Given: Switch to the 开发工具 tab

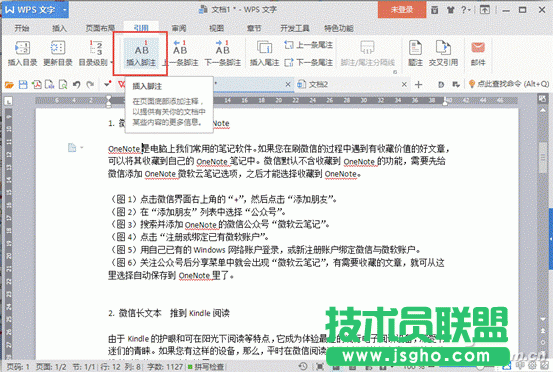Looking at the screenshot, I should (294, 28).
